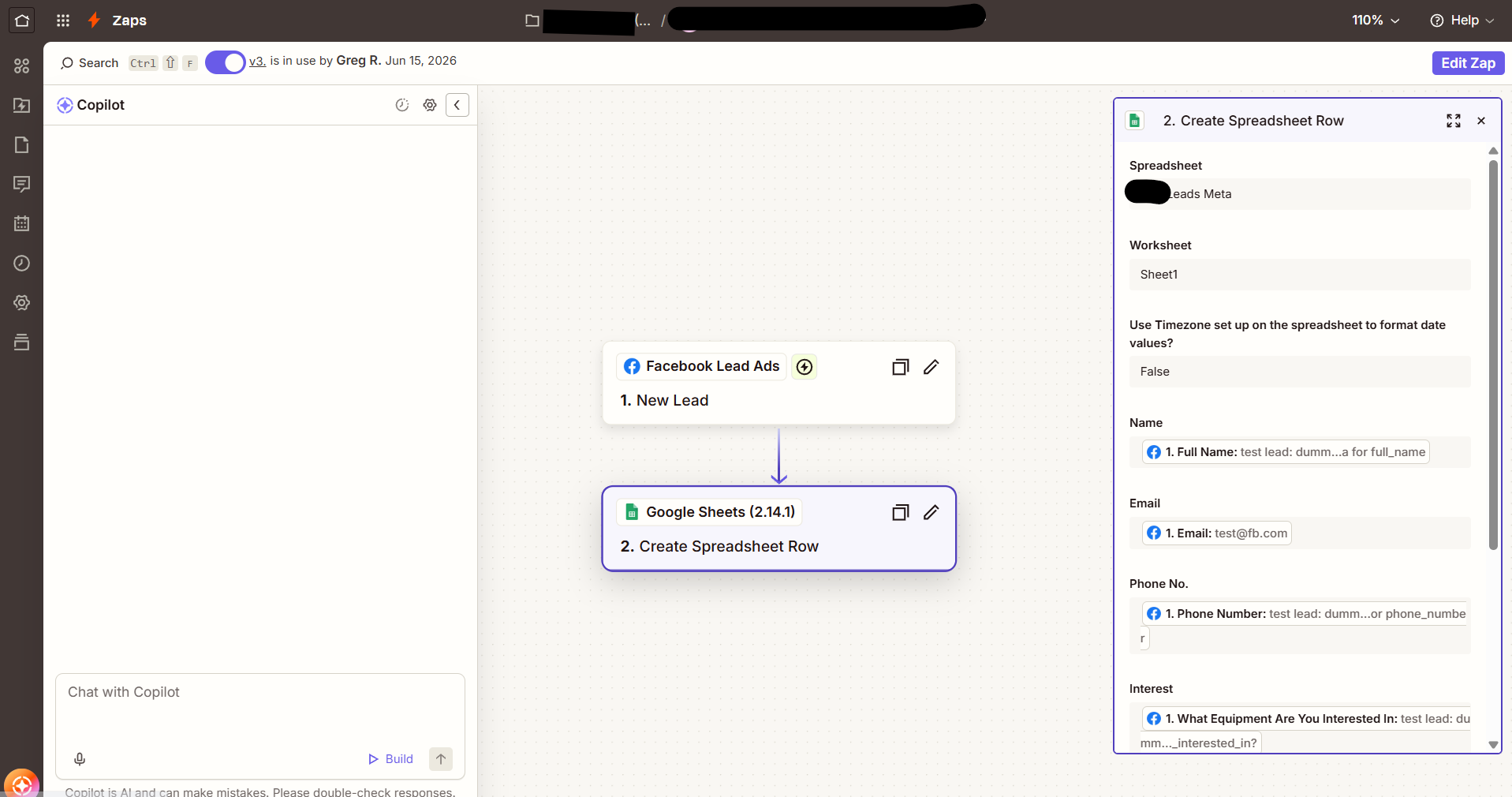The height and width of the screenshot is (797, 1512).
Task: Open the v3. version link
Action: (x=257, y=61)
